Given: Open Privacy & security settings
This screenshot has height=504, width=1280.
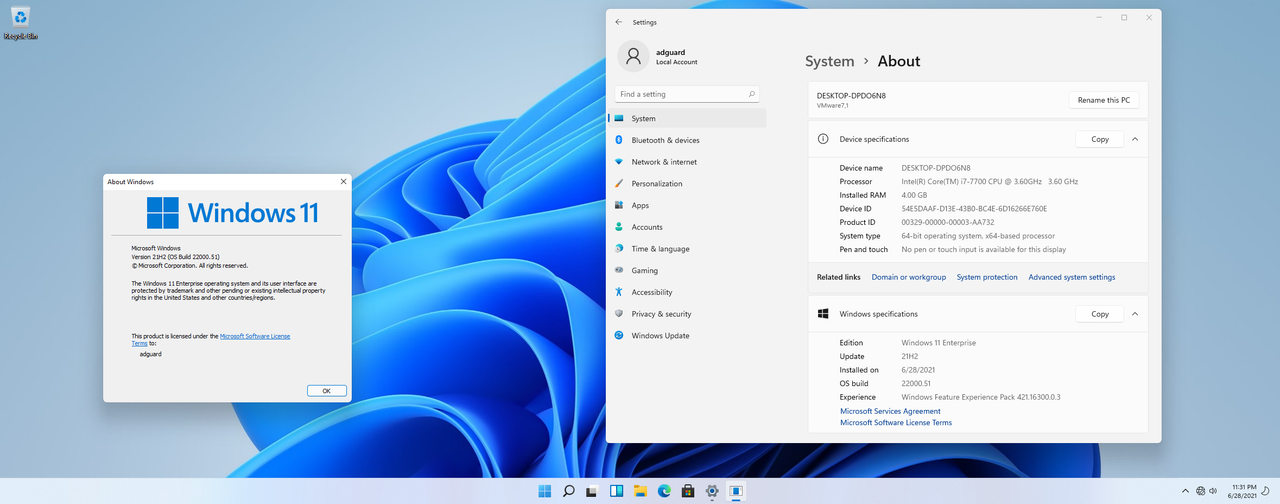Looking at the screenshot, I should point(687,314).
